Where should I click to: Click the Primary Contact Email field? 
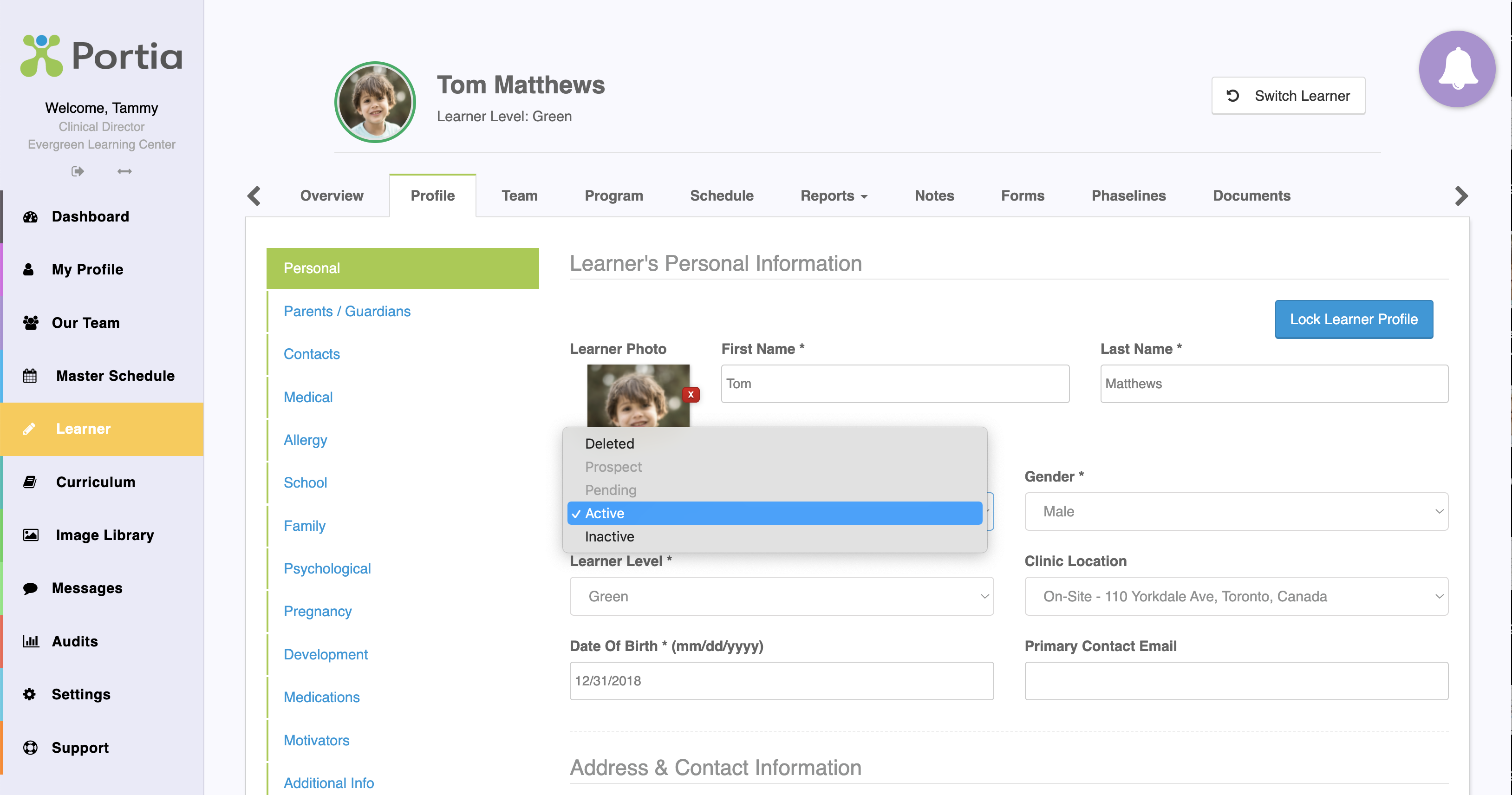click(x=1236, y=680)
